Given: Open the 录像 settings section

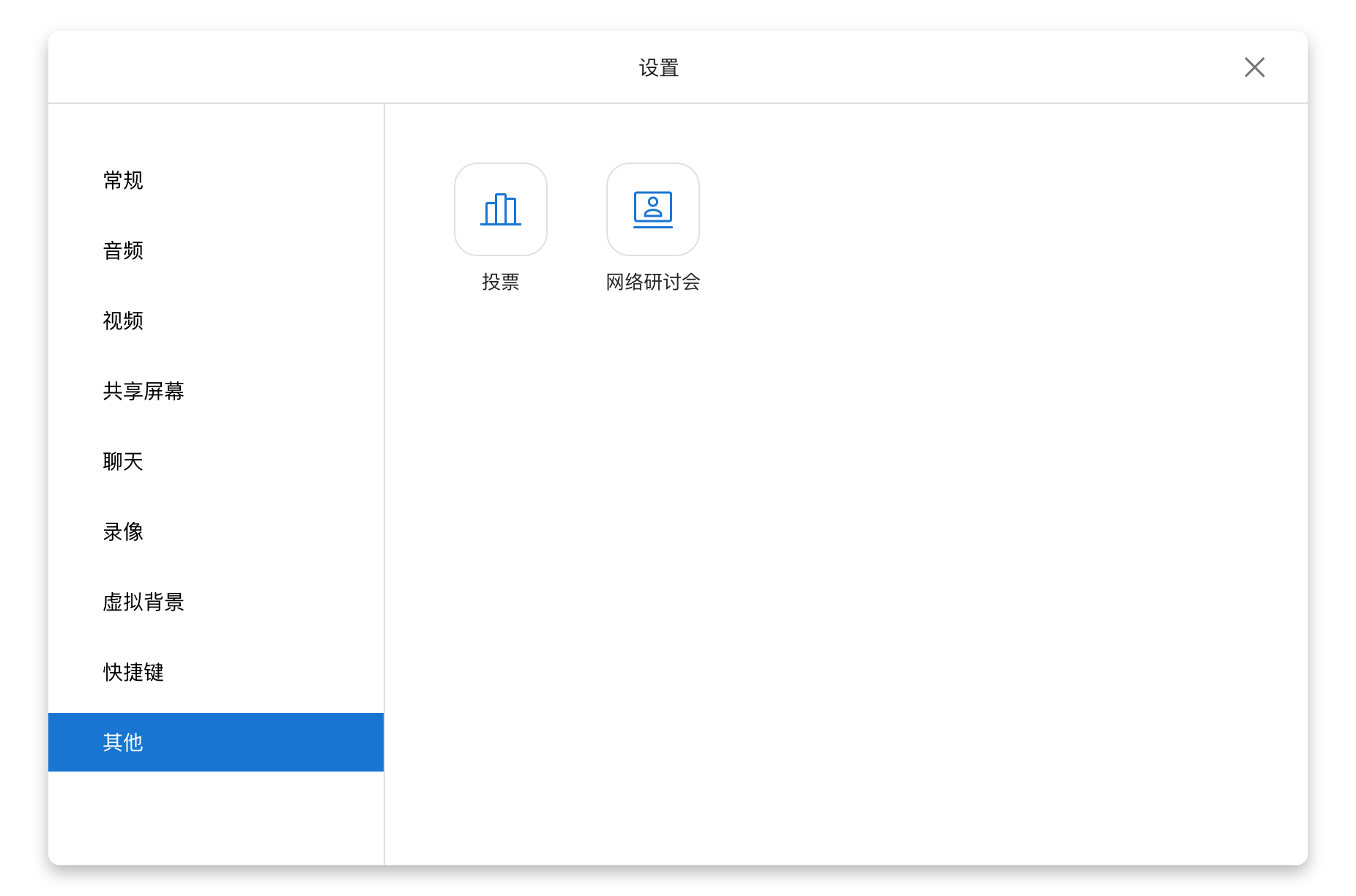Looking at the screenshot, I should 216,531.
